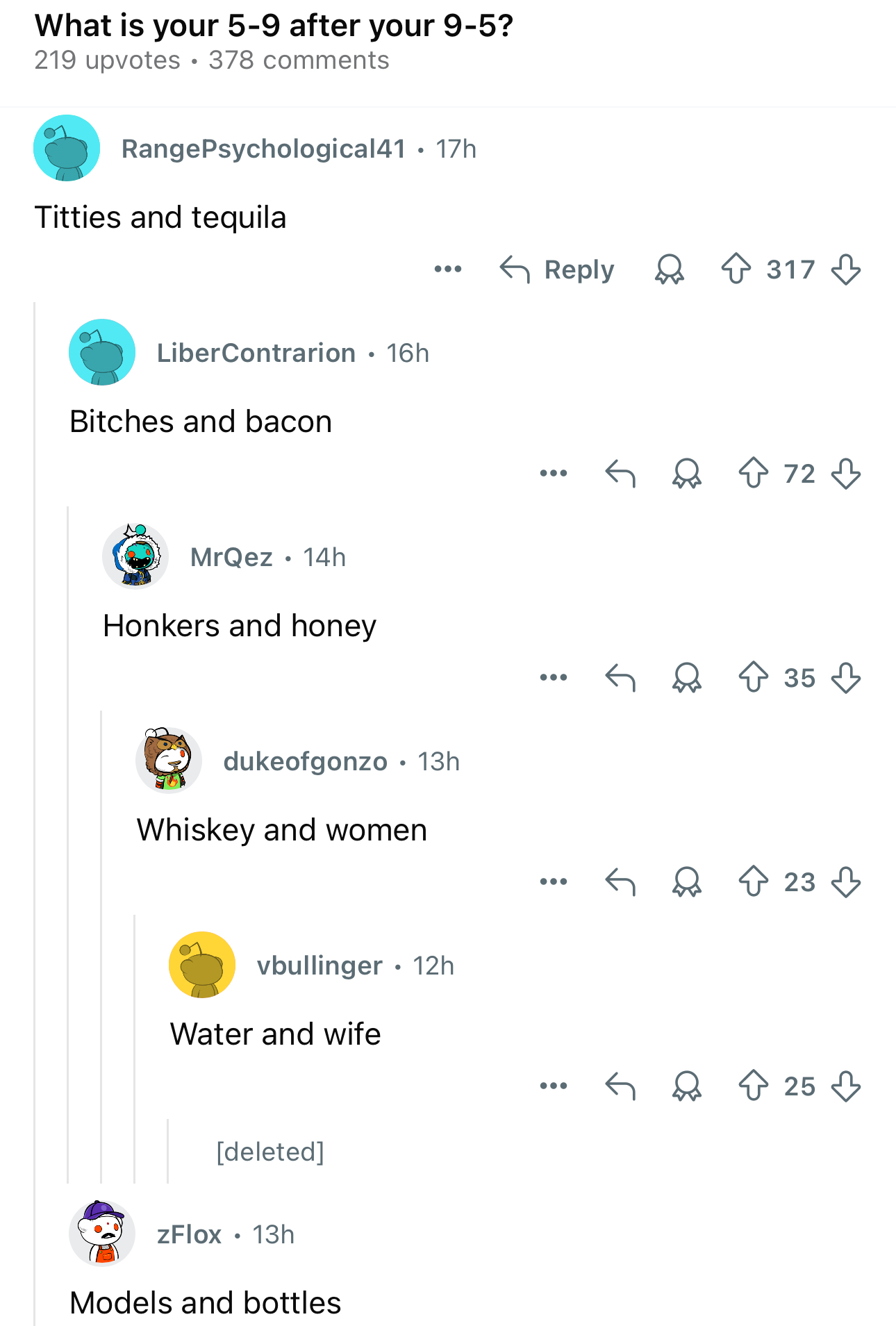
Task: Open options menu on LiberContrarion's comment
Action: click(x=554, y=474)
